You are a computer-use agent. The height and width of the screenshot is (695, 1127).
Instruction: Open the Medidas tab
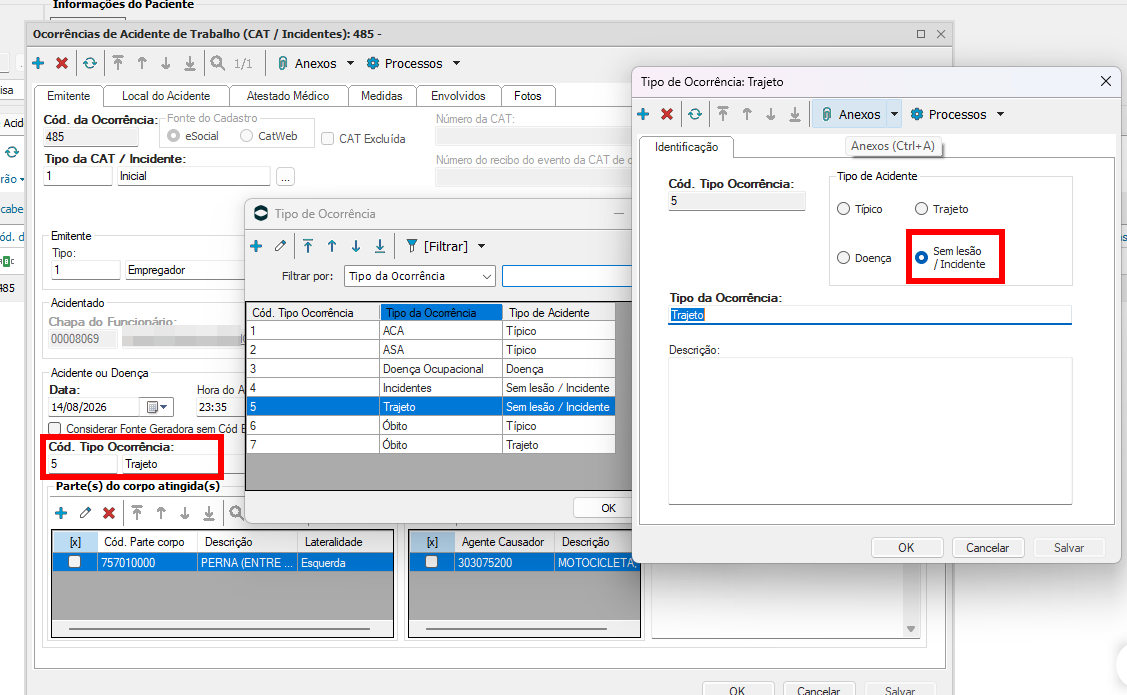382,96
